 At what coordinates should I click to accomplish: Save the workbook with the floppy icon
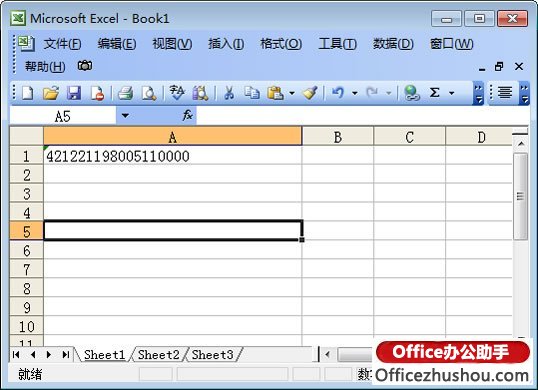point(74,93)
